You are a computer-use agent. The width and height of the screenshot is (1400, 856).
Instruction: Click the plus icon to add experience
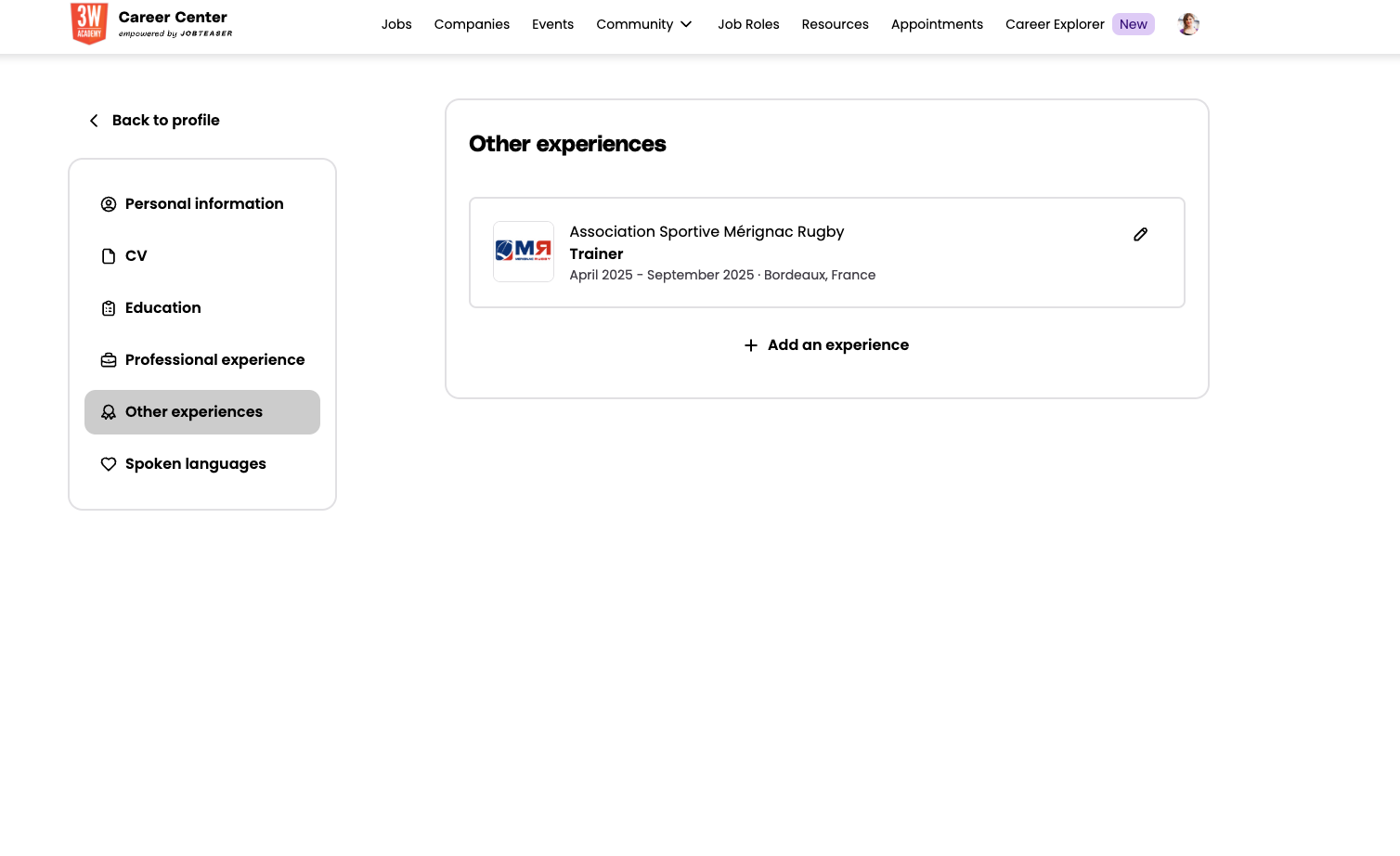pos(751,345)
